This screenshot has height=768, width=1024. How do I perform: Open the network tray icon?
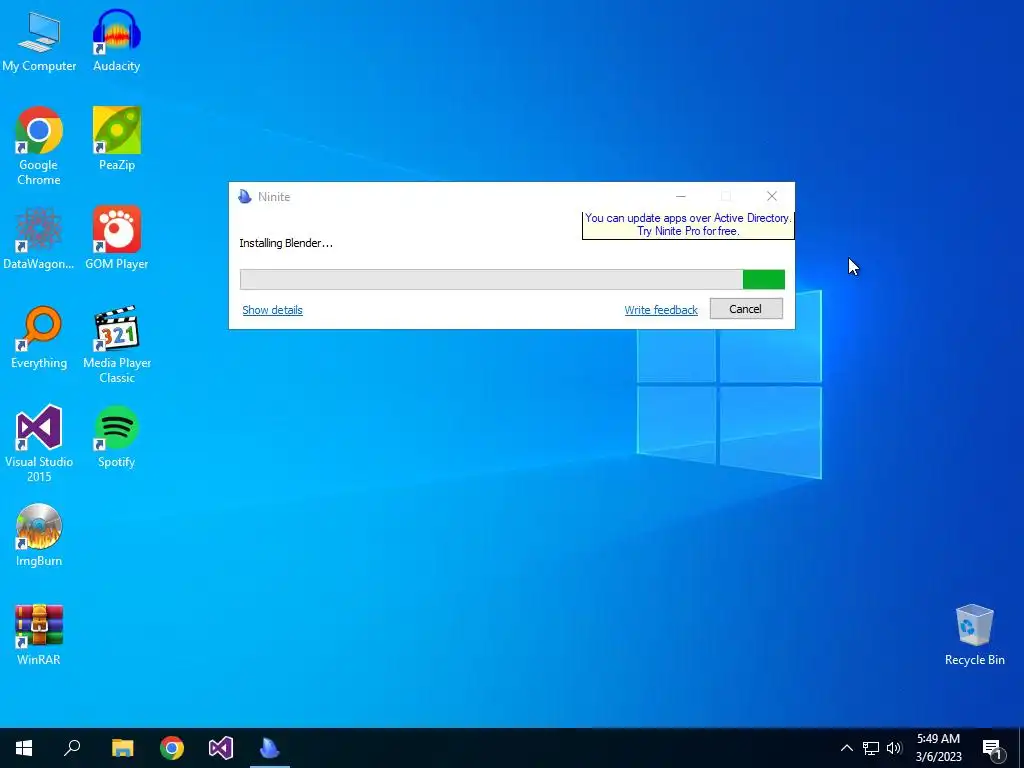(871, 748)
